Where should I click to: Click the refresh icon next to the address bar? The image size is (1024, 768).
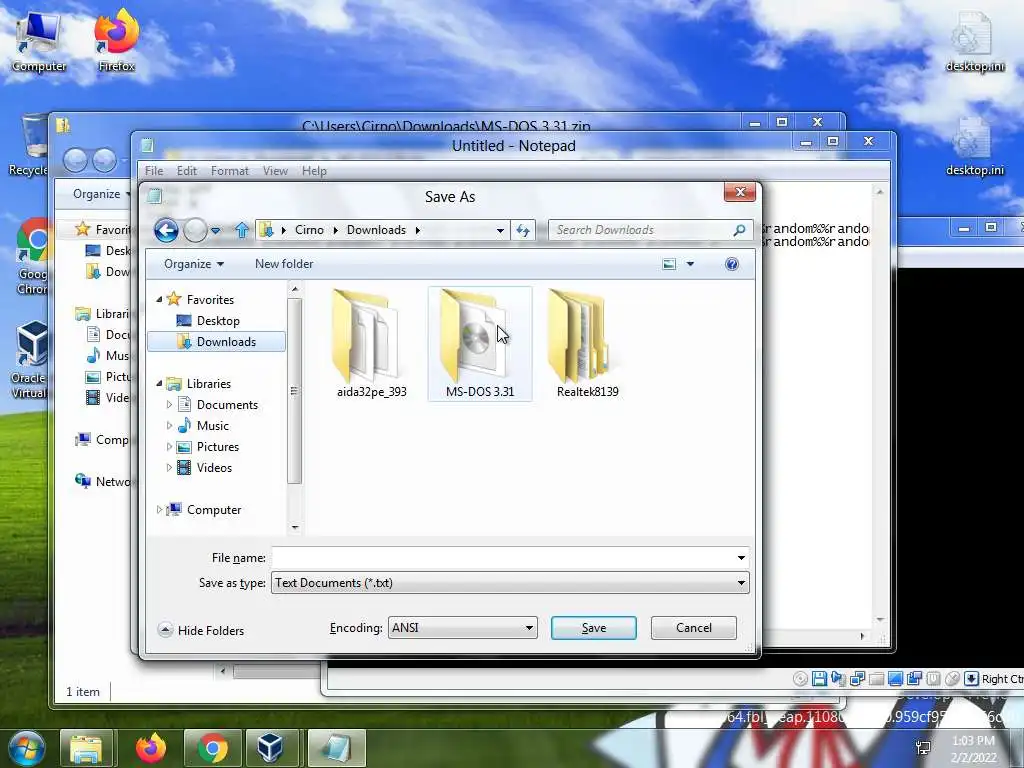click(523, 230)
